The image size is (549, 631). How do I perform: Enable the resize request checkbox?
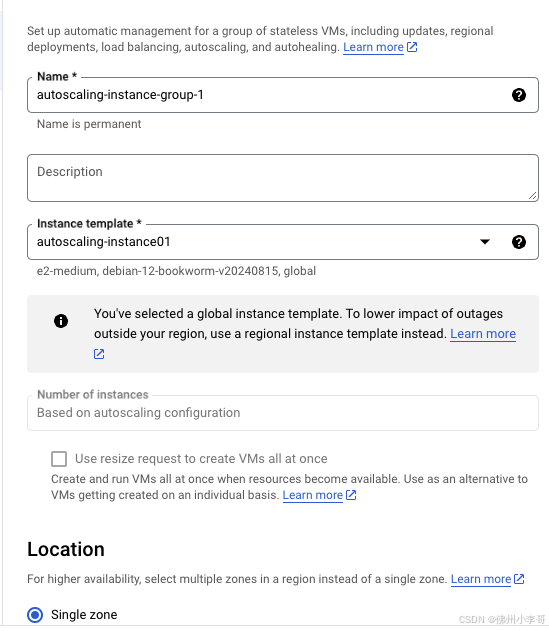point(59,459)
